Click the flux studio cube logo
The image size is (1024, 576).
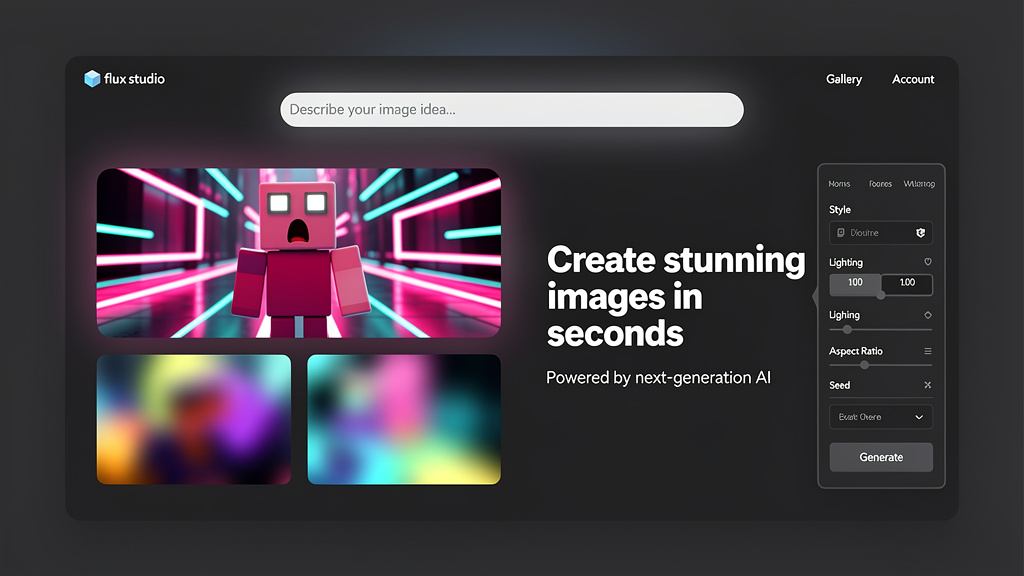pos(92,78)
